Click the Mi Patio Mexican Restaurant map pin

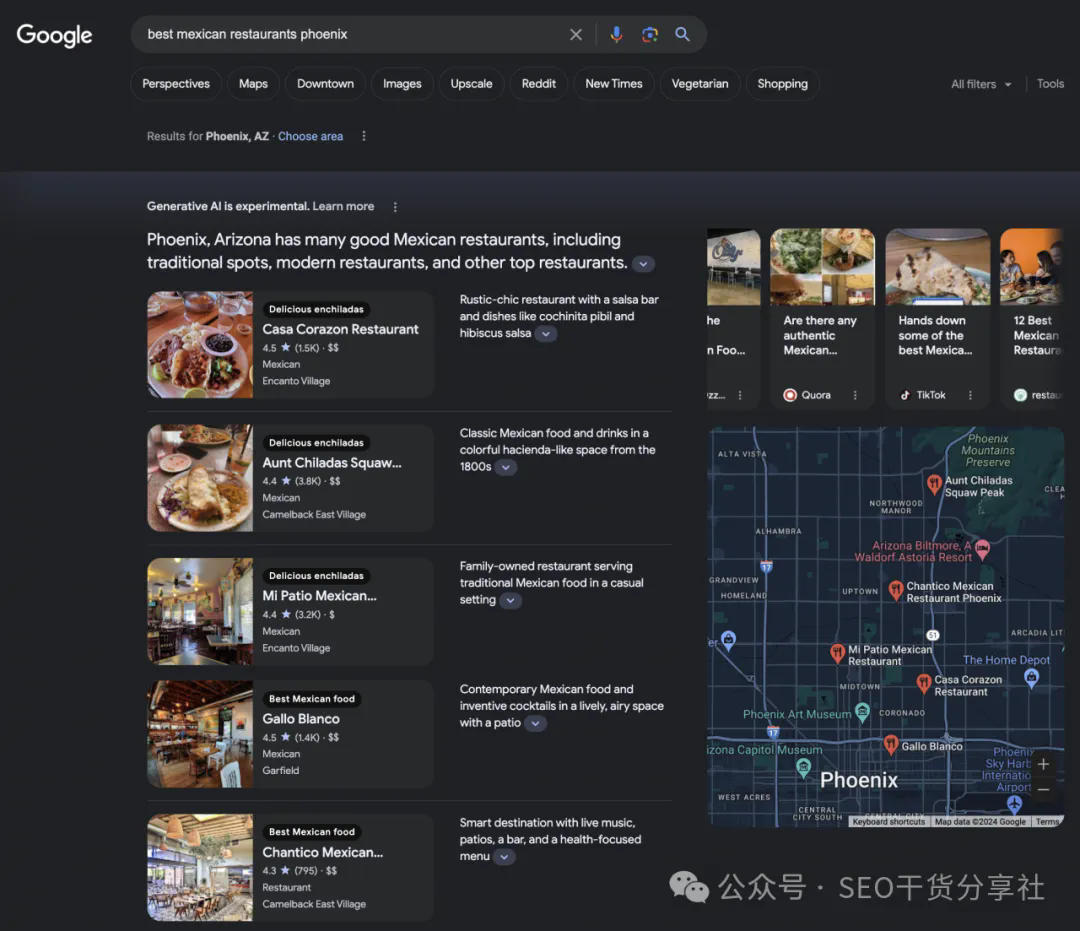coord(837,653)
